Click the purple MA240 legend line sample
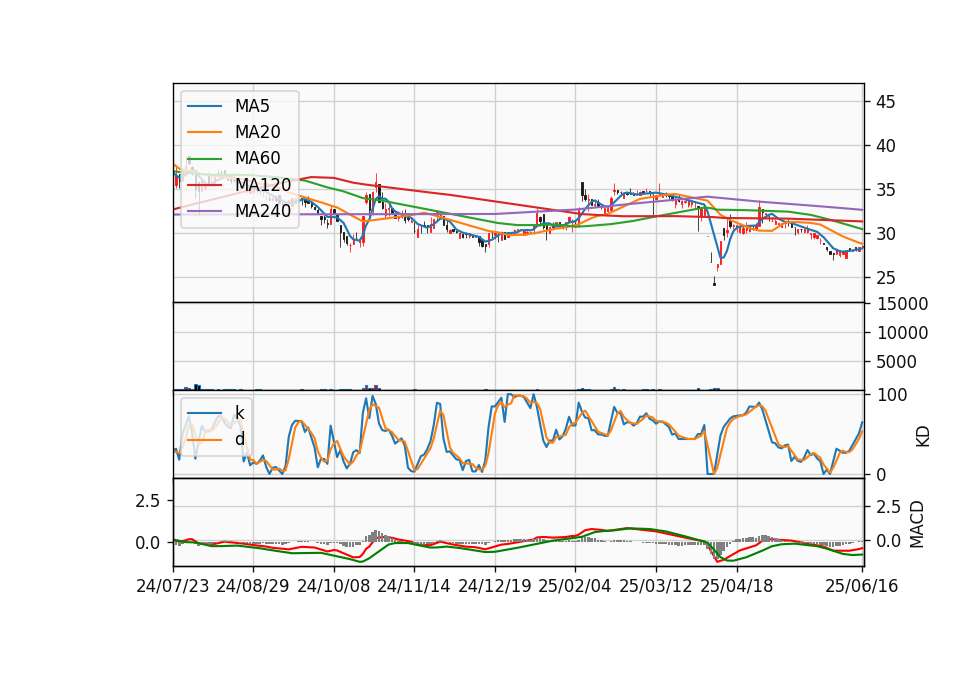The width and height of the screenshot is (960, 690). 204,211
